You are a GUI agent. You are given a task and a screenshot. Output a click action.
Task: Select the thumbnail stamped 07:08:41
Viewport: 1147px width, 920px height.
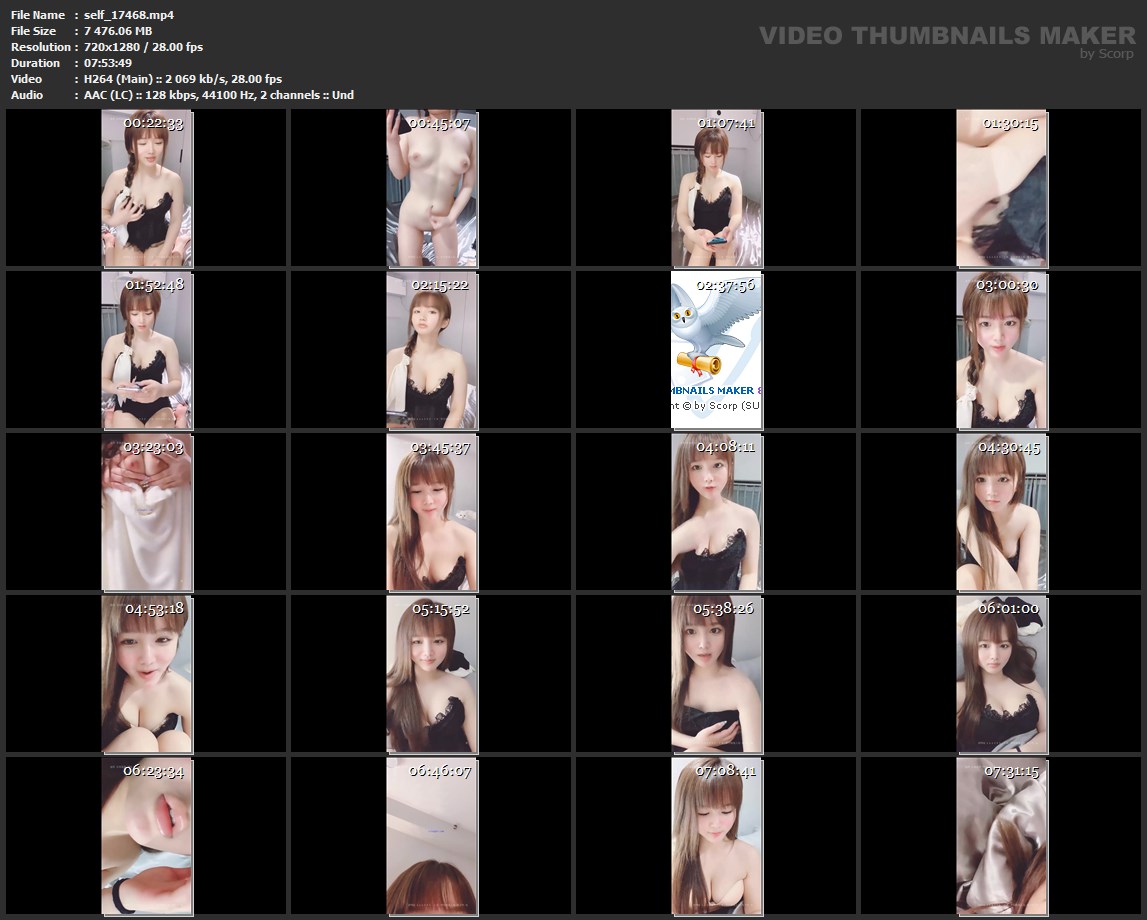[x=716, y=836]
